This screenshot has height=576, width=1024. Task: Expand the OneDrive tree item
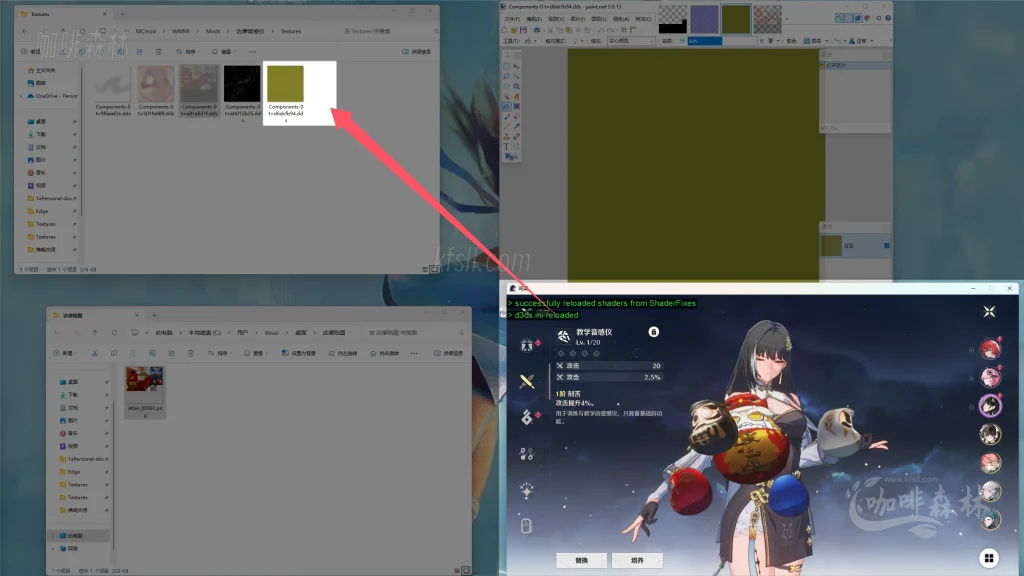point(19,96)
